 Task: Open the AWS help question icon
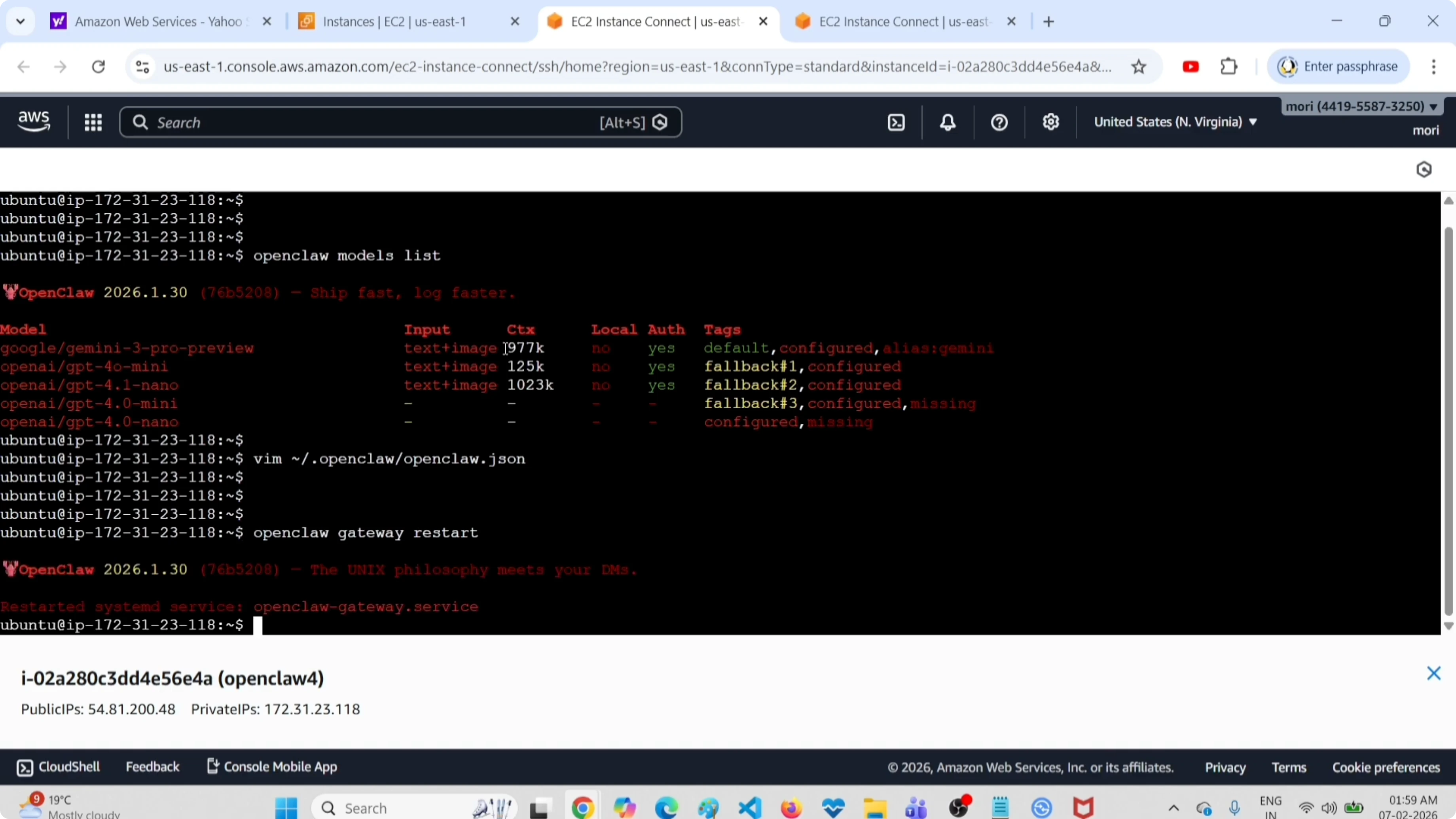(999, 122)
